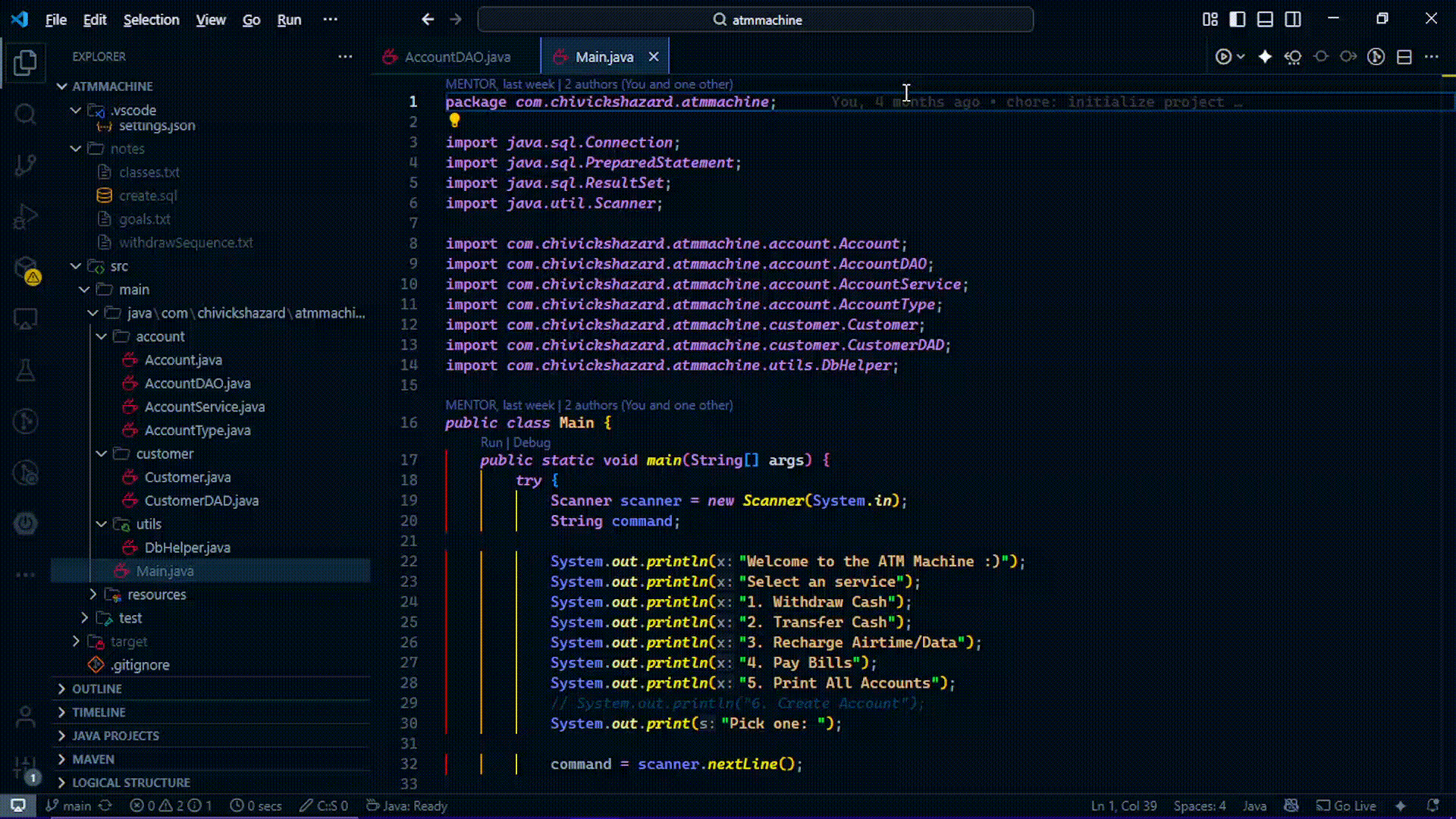Screen dimensions: 1456x819
Task: Go forward using the forward arrow
Action: [x=456, y=20]
